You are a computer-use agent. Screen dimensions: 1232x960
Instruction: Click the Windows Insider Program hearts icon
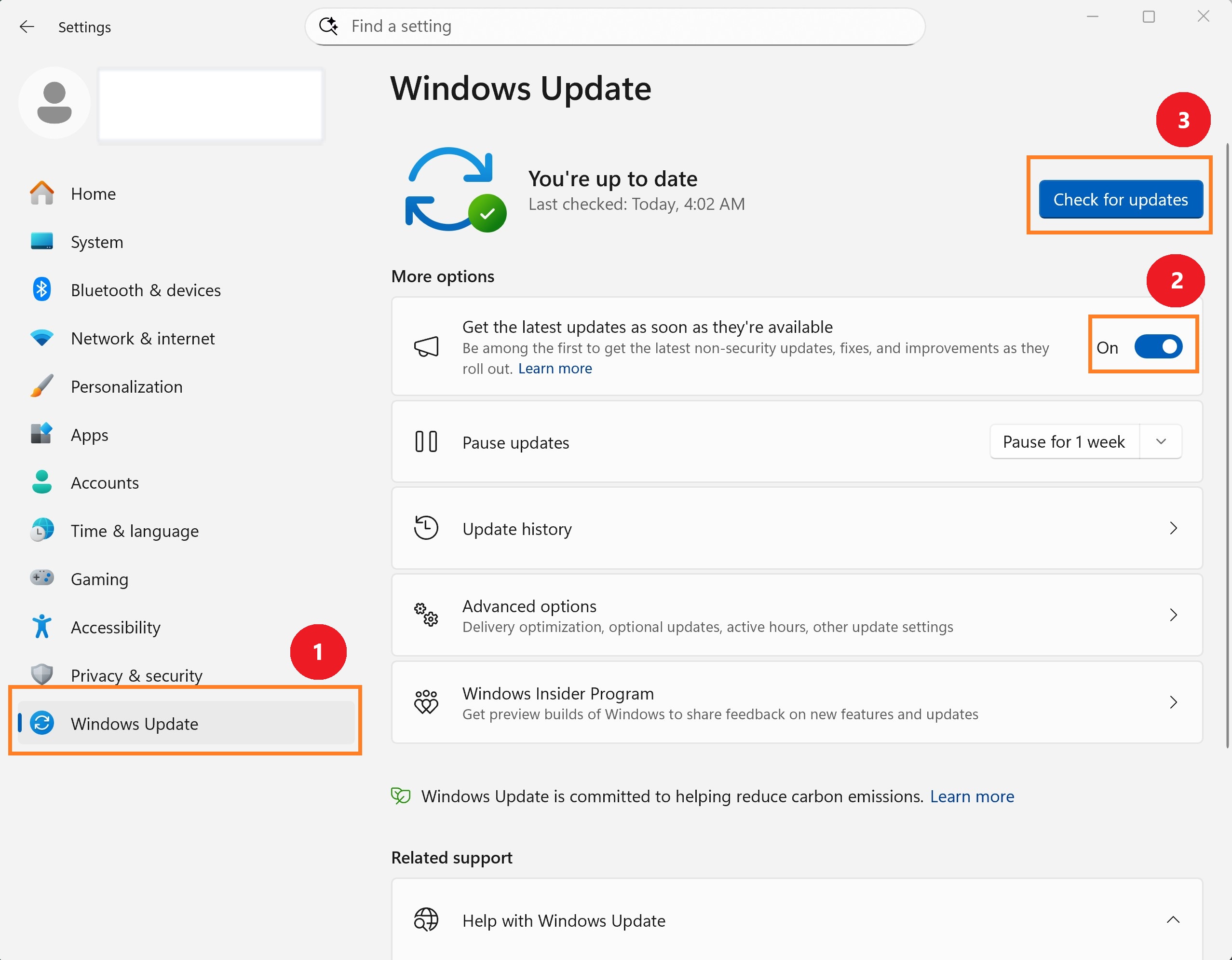[426, 703]
